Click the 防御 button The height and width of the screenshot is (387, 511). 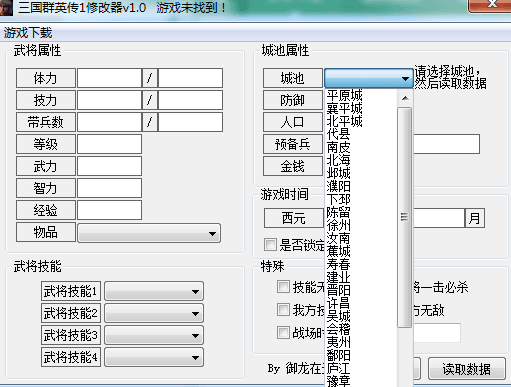pyautogui.click(x=293, y=100)
